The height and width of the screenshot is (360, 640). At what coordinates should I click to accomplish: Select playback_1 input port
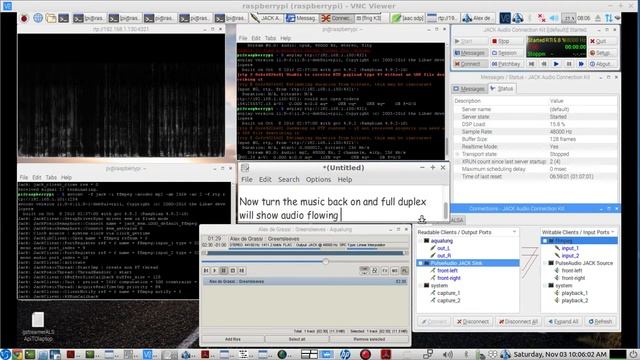click(x=575, y=293)
